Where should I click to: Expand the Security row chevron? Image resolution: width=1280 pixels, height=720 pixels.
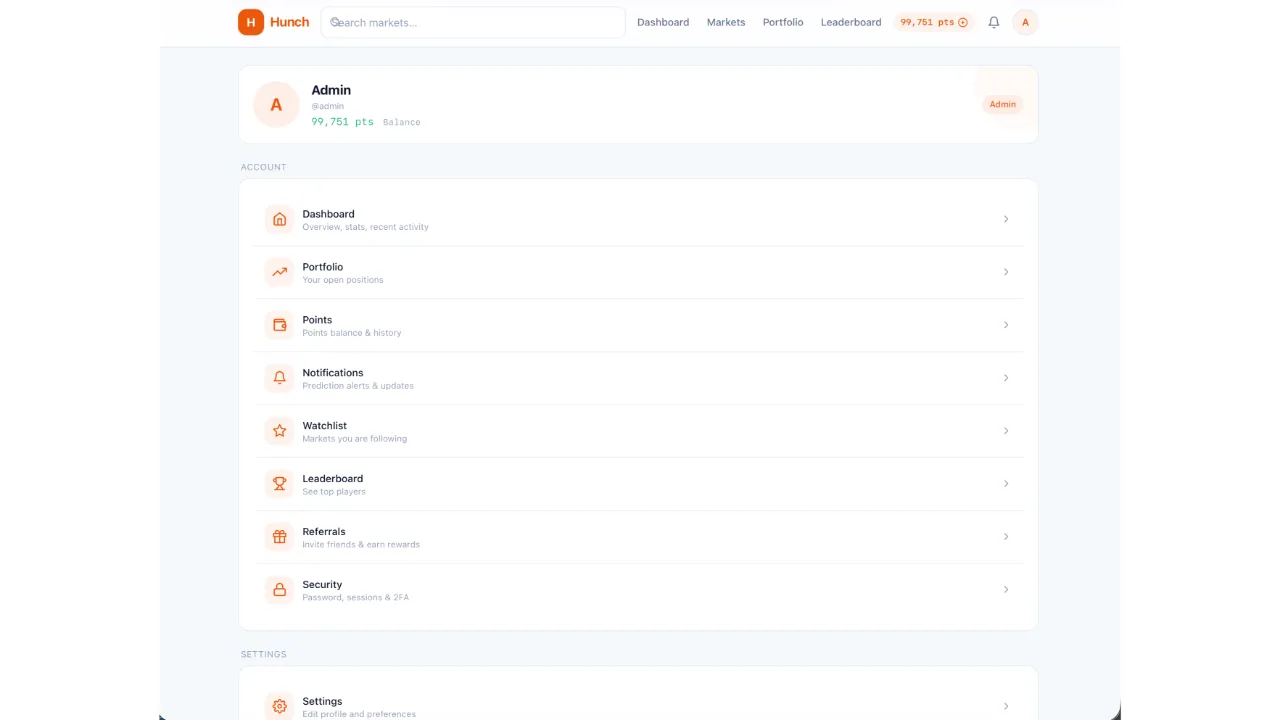[1006, 590]
